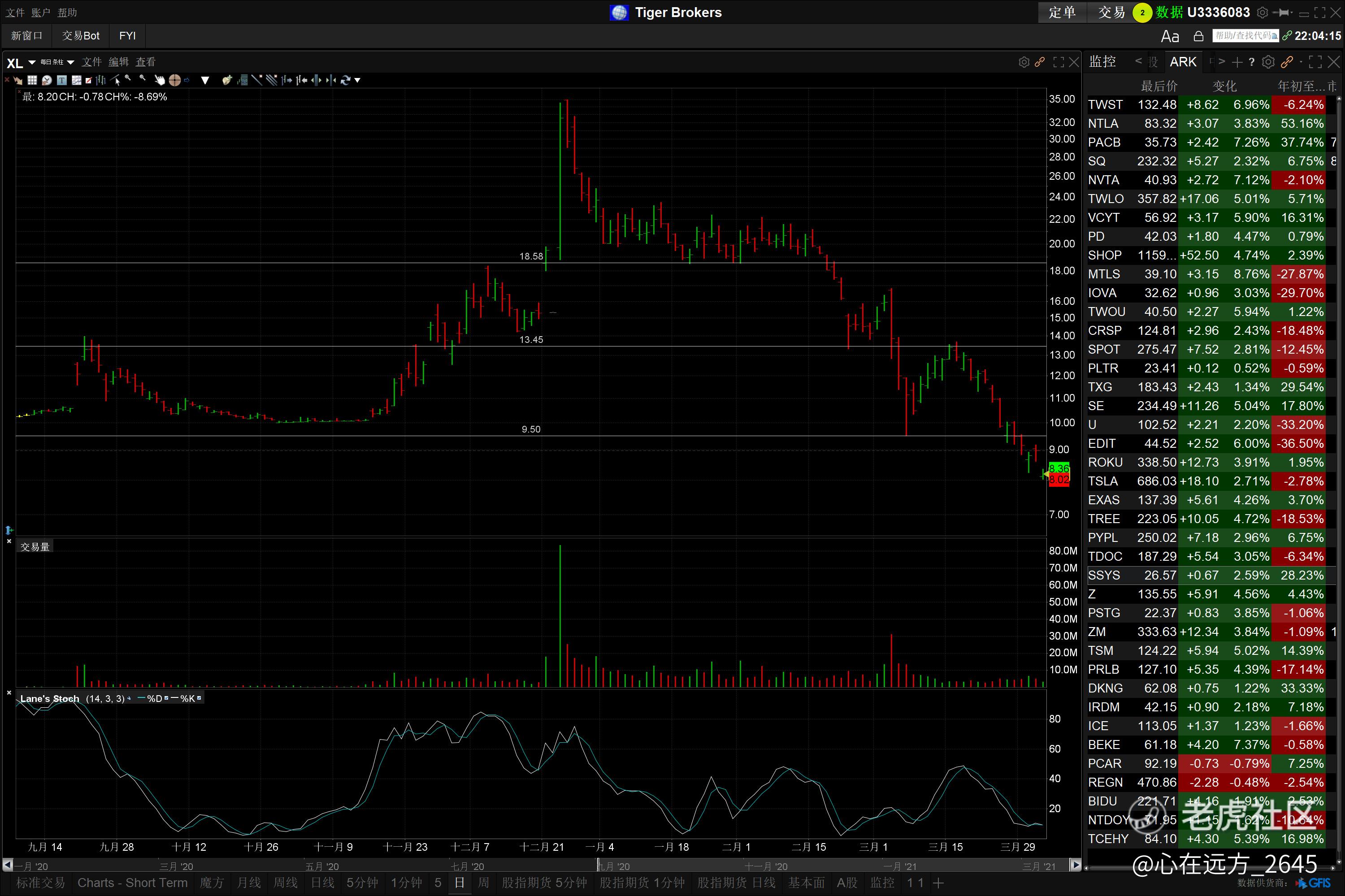
Task: Click the timeline scrollbar right arrow
Action: (1075, 865)
